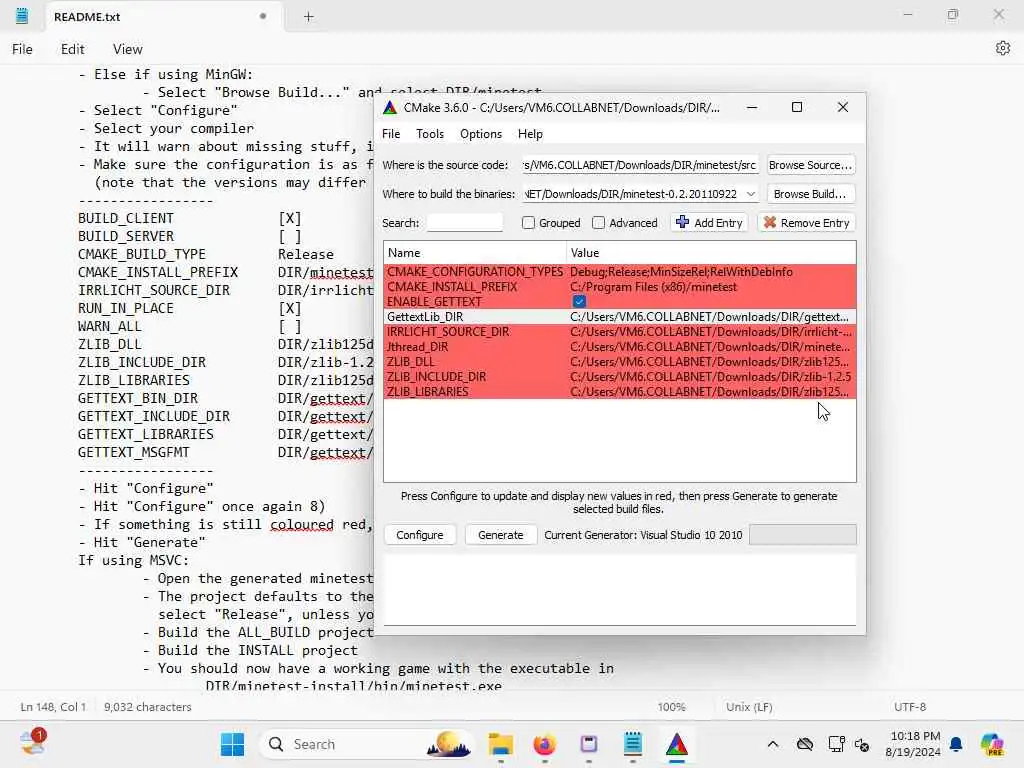Open Notepad taskbar icon
1024x768 pixels.
[x=633, y=744]
